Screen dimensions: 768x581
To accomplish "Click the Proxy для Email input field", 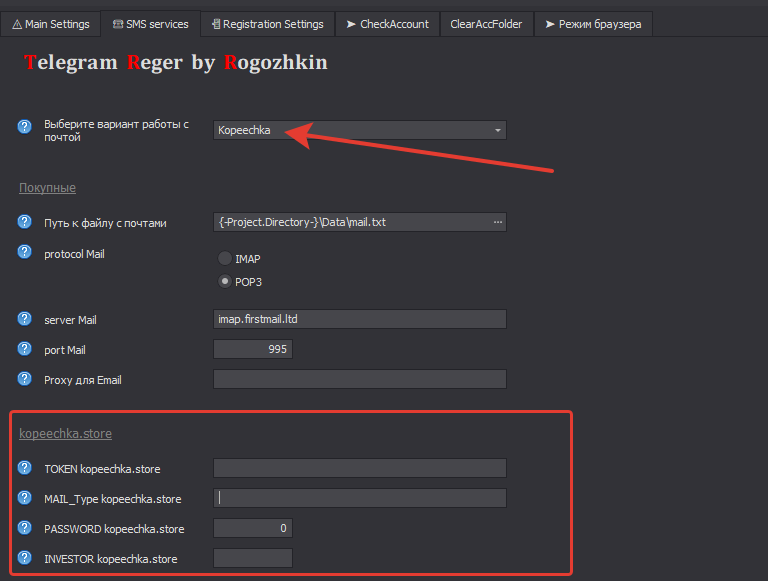I will tap(360, 379).
